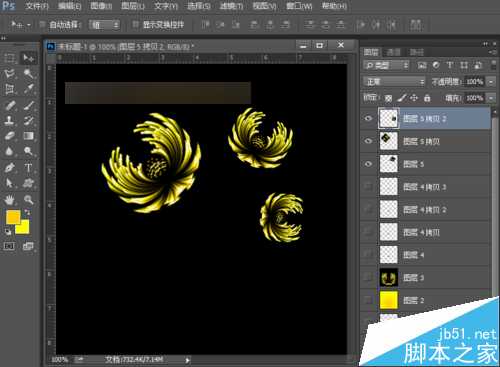The height and width of the screenshot is (367, 500).
Task: Select the Horizontal Type tool
Action: (28, 167)
